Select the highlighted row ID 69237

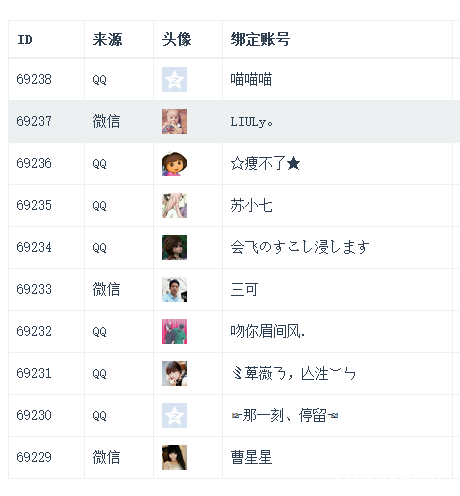point(34,121)
